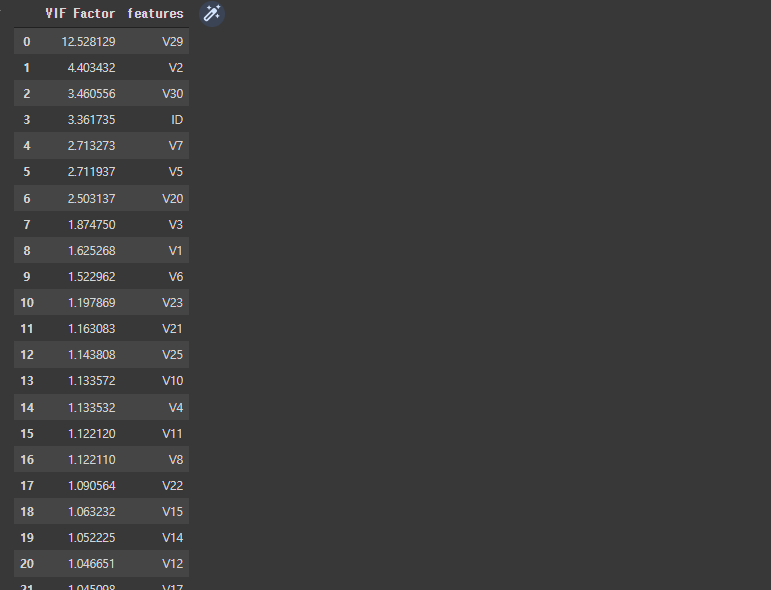Viewport: 771px width, 590px height.
Task: Click feature cell V3
Action: (176, 225)
